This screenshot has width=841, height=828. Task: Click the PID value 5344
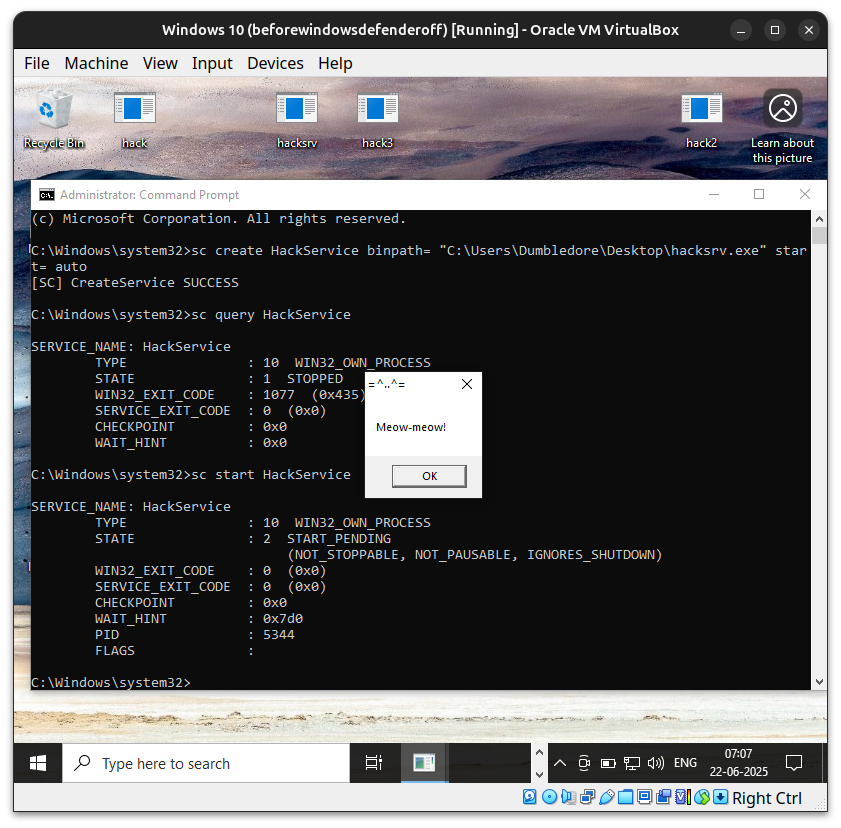coord(279,634)
